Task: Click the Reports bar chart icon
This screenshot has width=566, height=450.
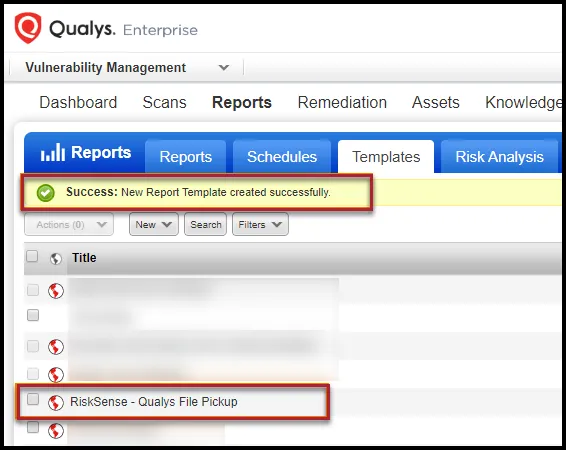Action: click(53, 152)
